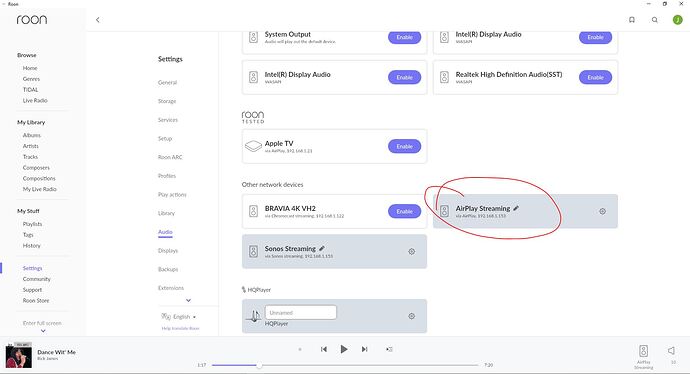690x374 pixels.
Task: Open Services settings tab
Action: [x=168, y=120]
